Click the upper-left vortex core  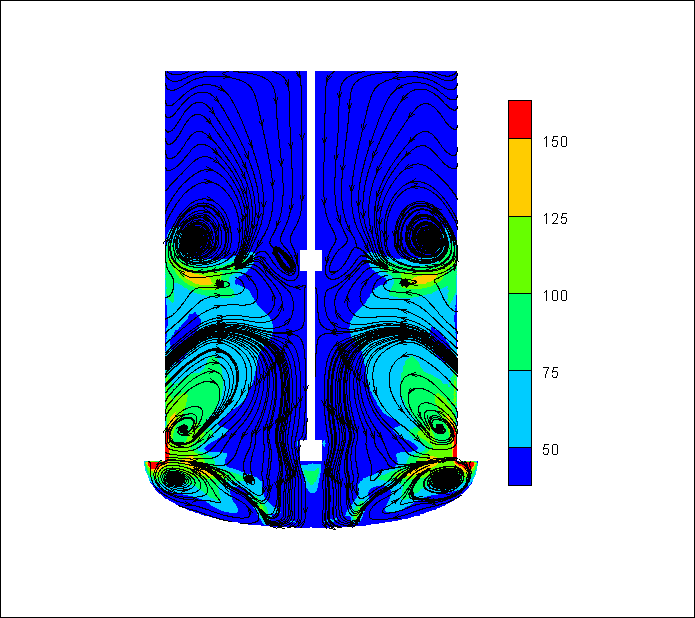tap(197, 239)
